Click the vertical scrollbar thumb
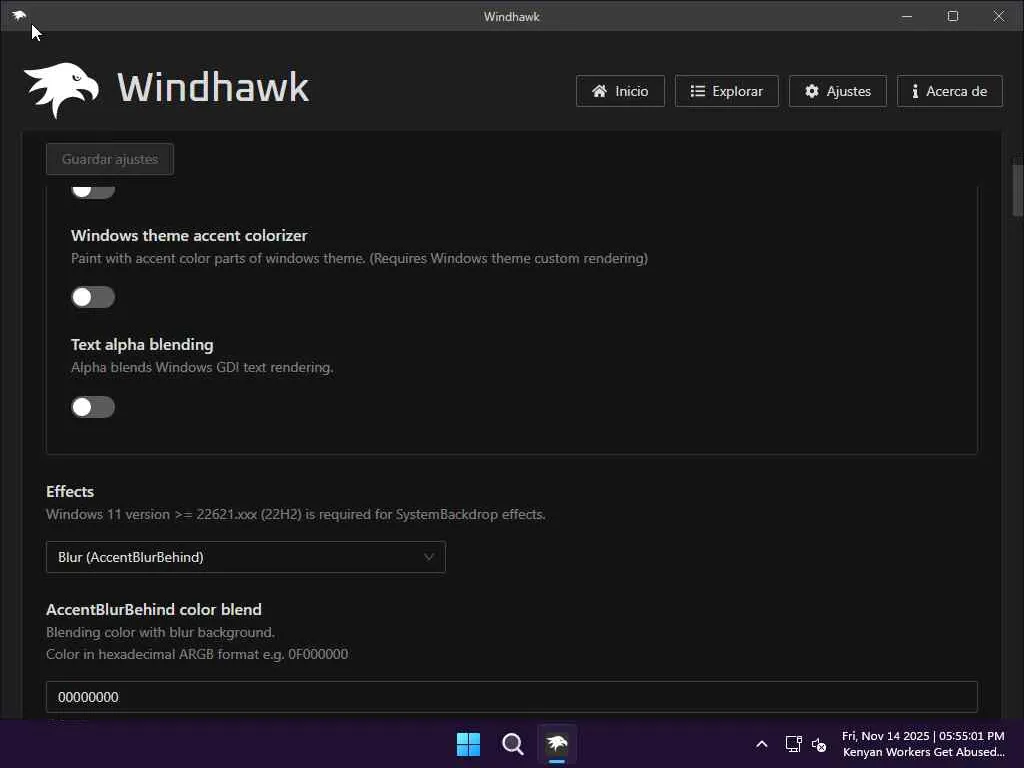 click(x=1017, y=190)
